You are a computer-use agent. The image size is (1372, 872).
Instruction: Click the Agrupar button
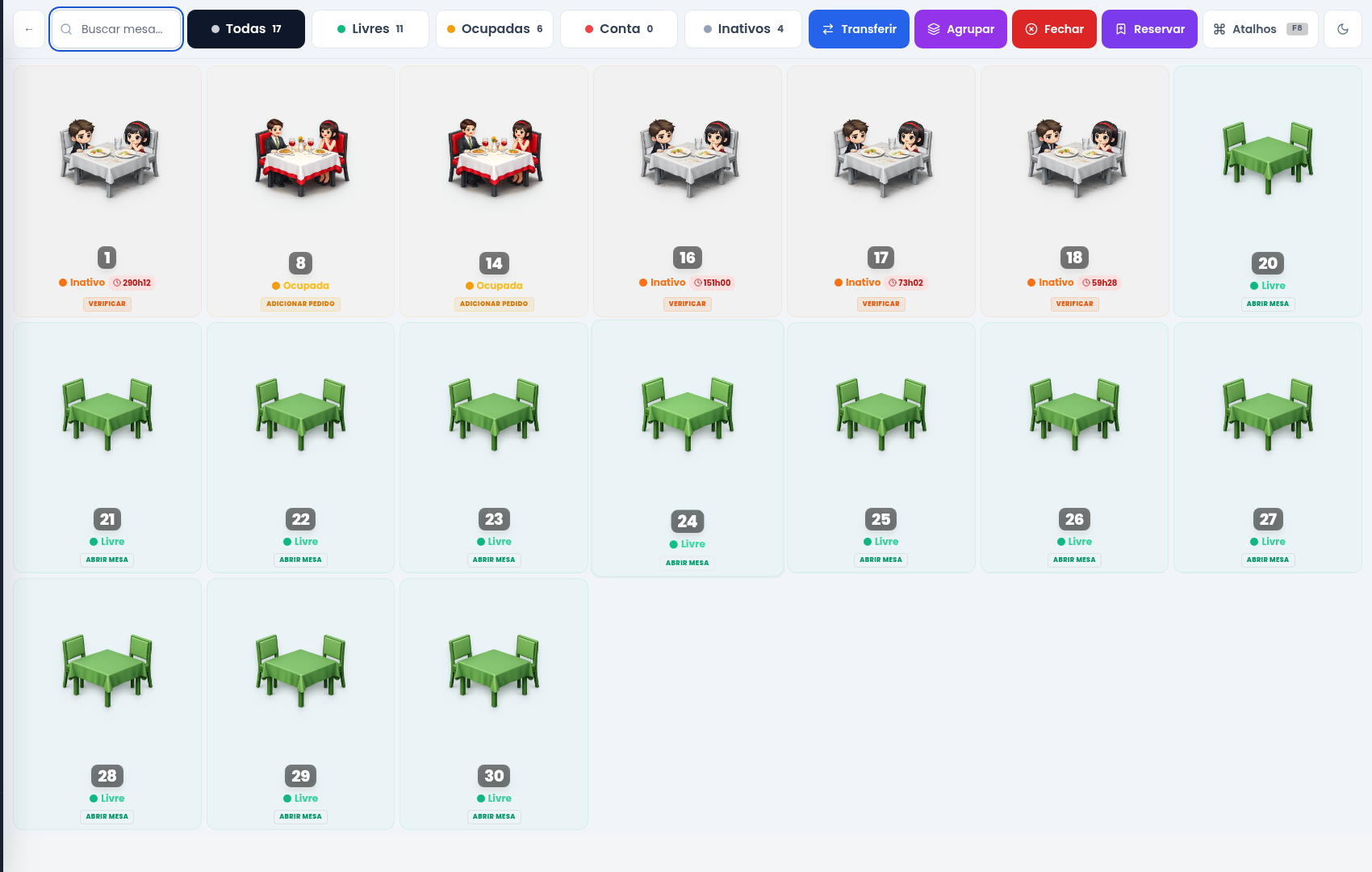(960, 29)
